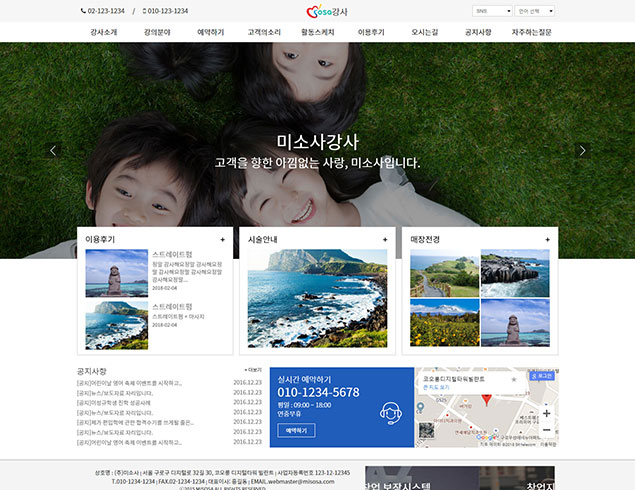Click the headset support icon
Viewport: 635px width, 490px height.
point(391,413)
